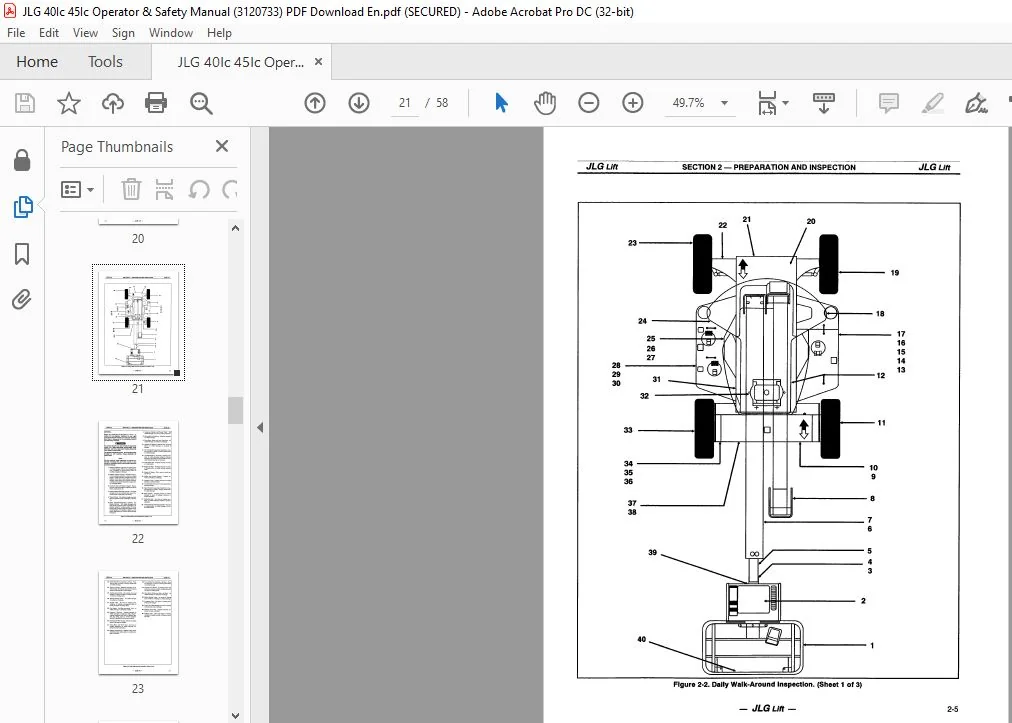Click the insert pages thumbnail icon

pos(165,190)
